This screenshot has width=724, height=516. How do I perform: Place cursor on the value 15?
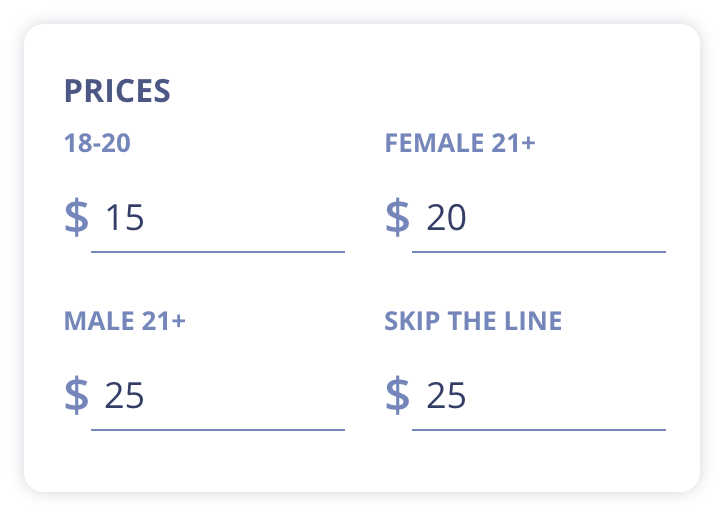[x=125, y=218]
